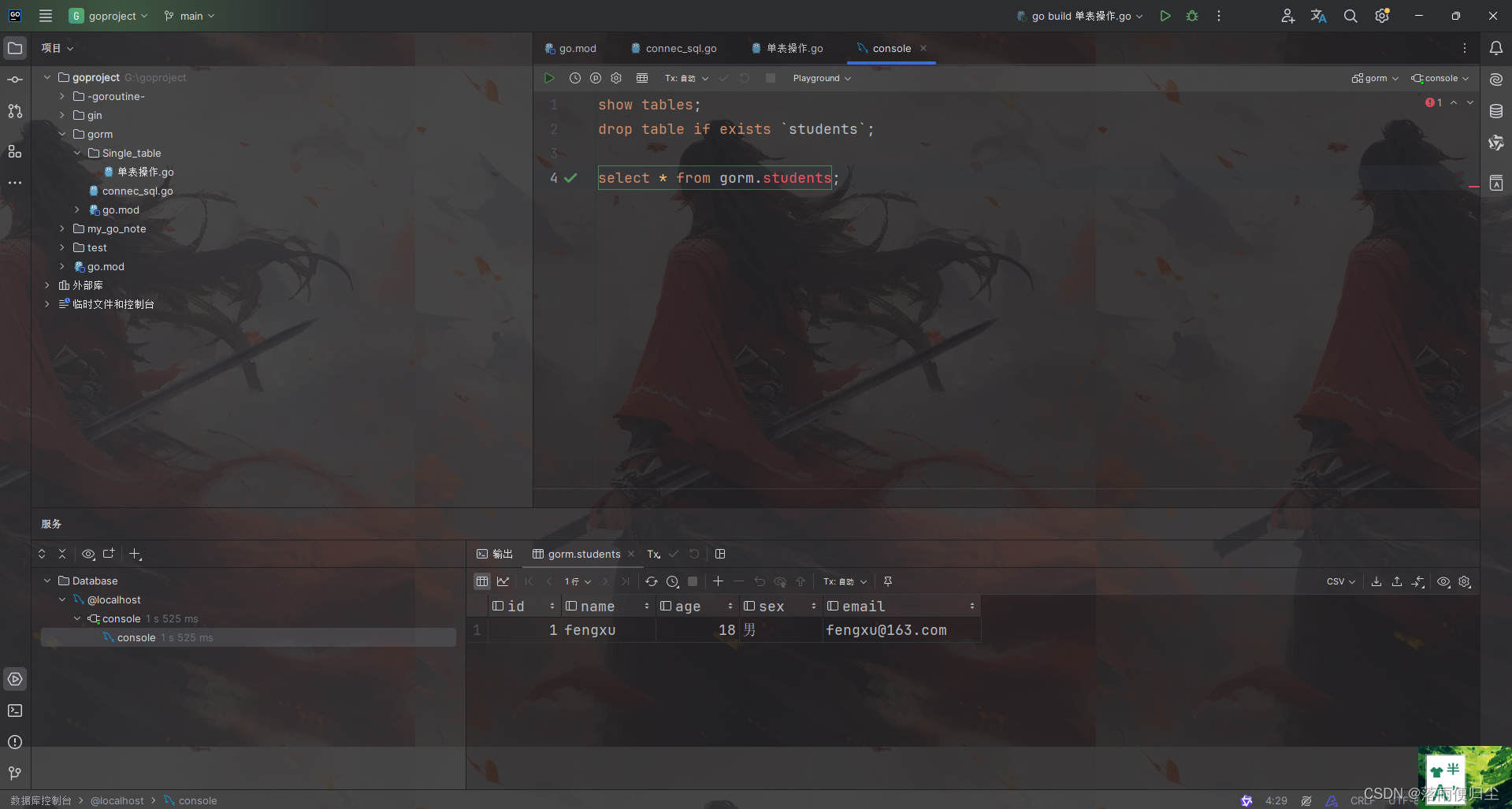Open more run actions menu
Image resolution: width=1512 pixels, height=809 pixels.
pos(1219,16)
